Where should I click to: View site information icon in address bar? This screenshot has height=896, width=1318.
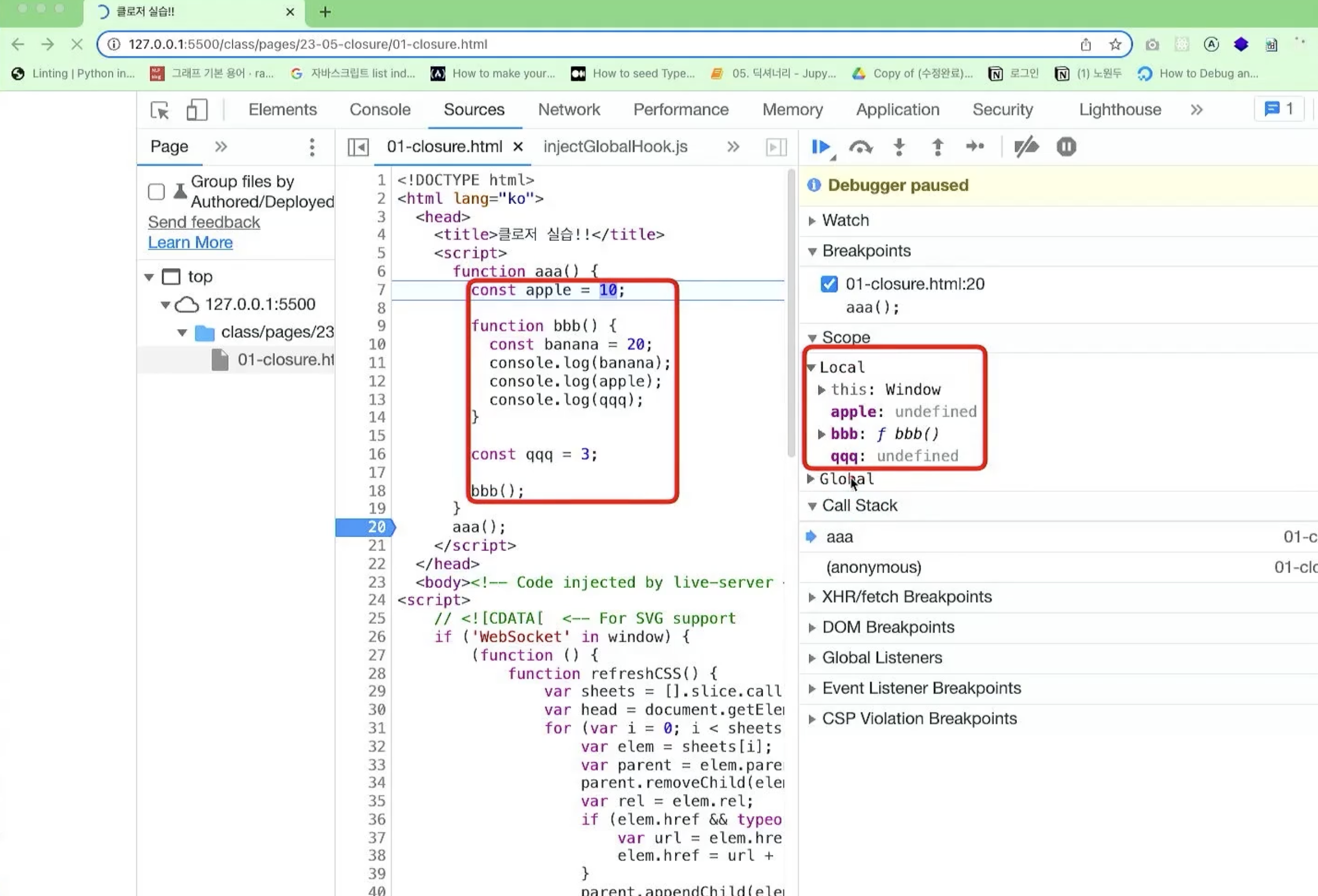(114, 44)
